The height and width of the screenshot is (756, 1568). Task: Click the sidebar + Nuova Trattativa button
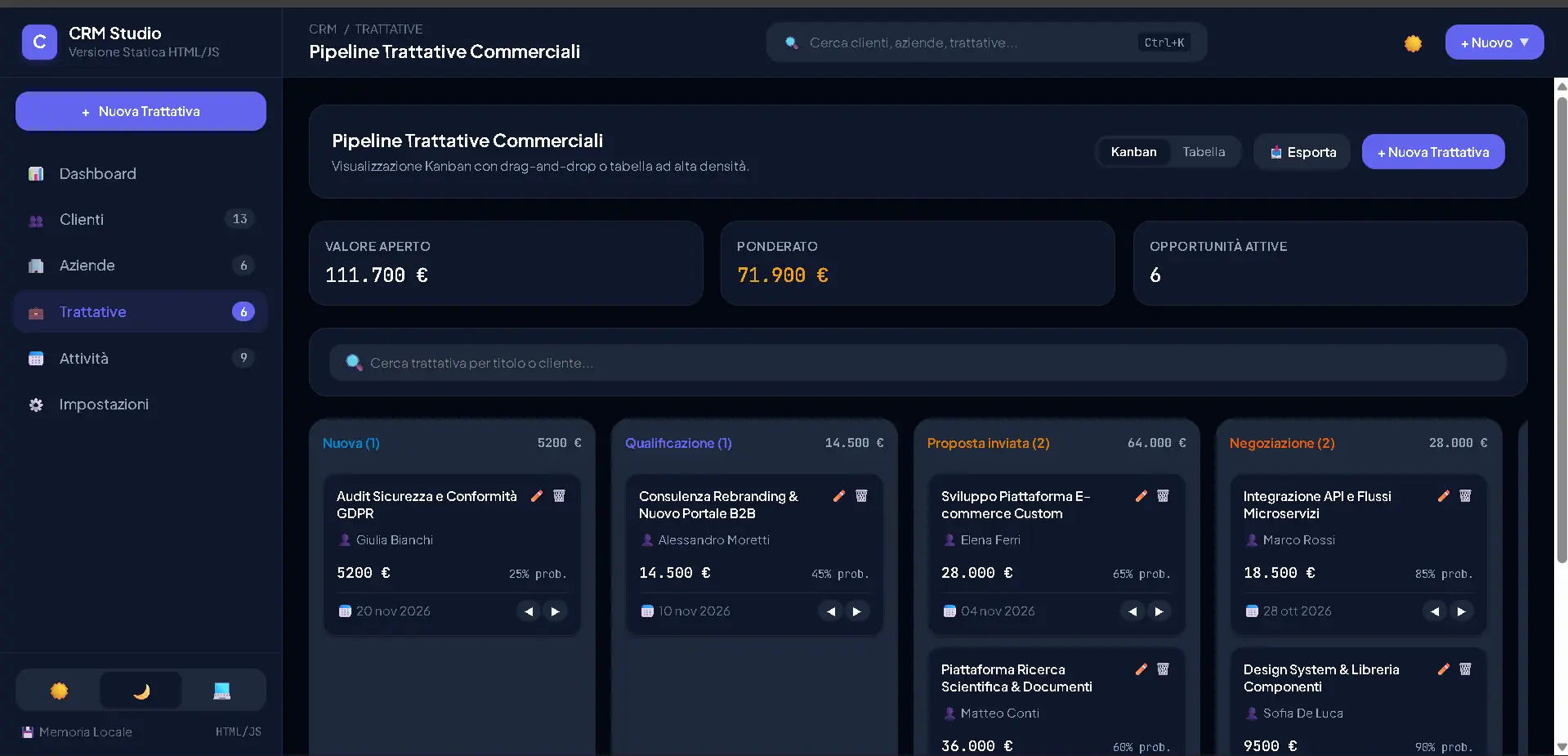[141, 111]
